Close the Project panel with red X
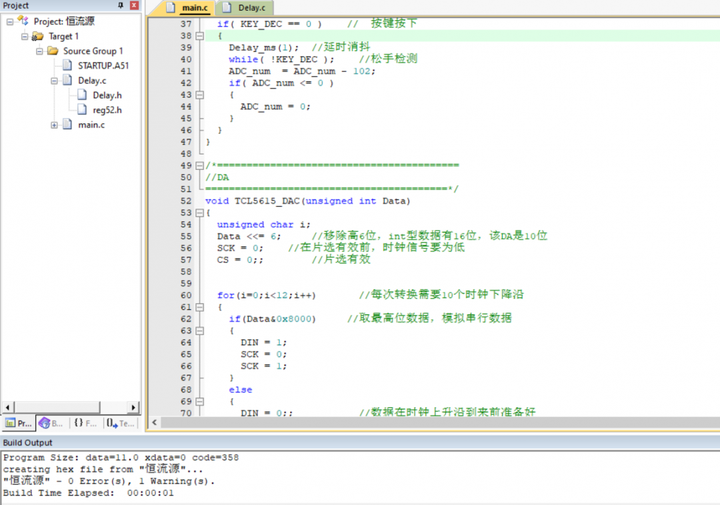The width and height of the screenshot is (720, 505). [134, 5]
